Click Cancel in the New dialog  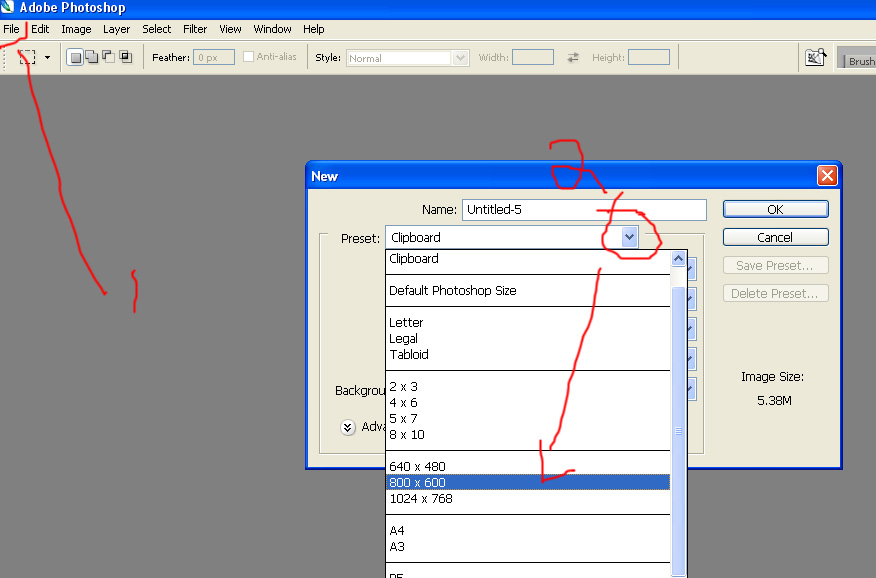point(775,237)
